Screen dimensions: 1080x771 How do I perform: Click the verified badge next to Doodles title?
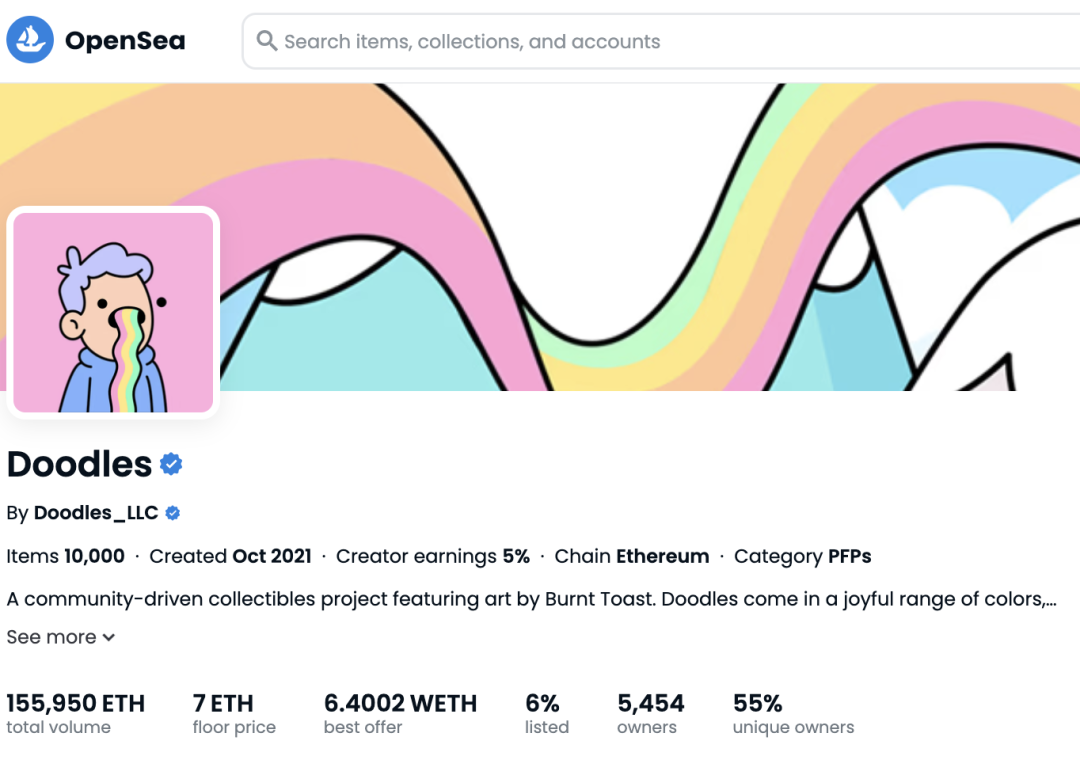point(171,464)
